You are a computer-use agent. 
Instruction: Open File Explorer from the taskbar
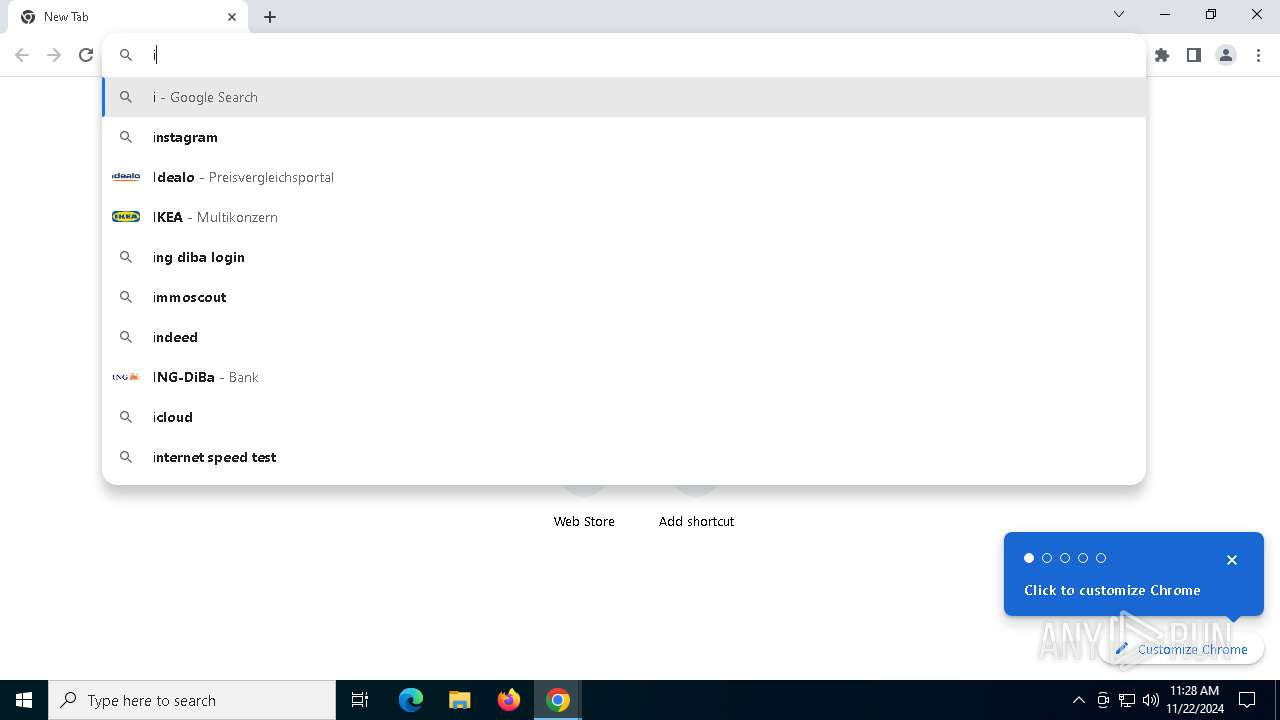(460, 700)
